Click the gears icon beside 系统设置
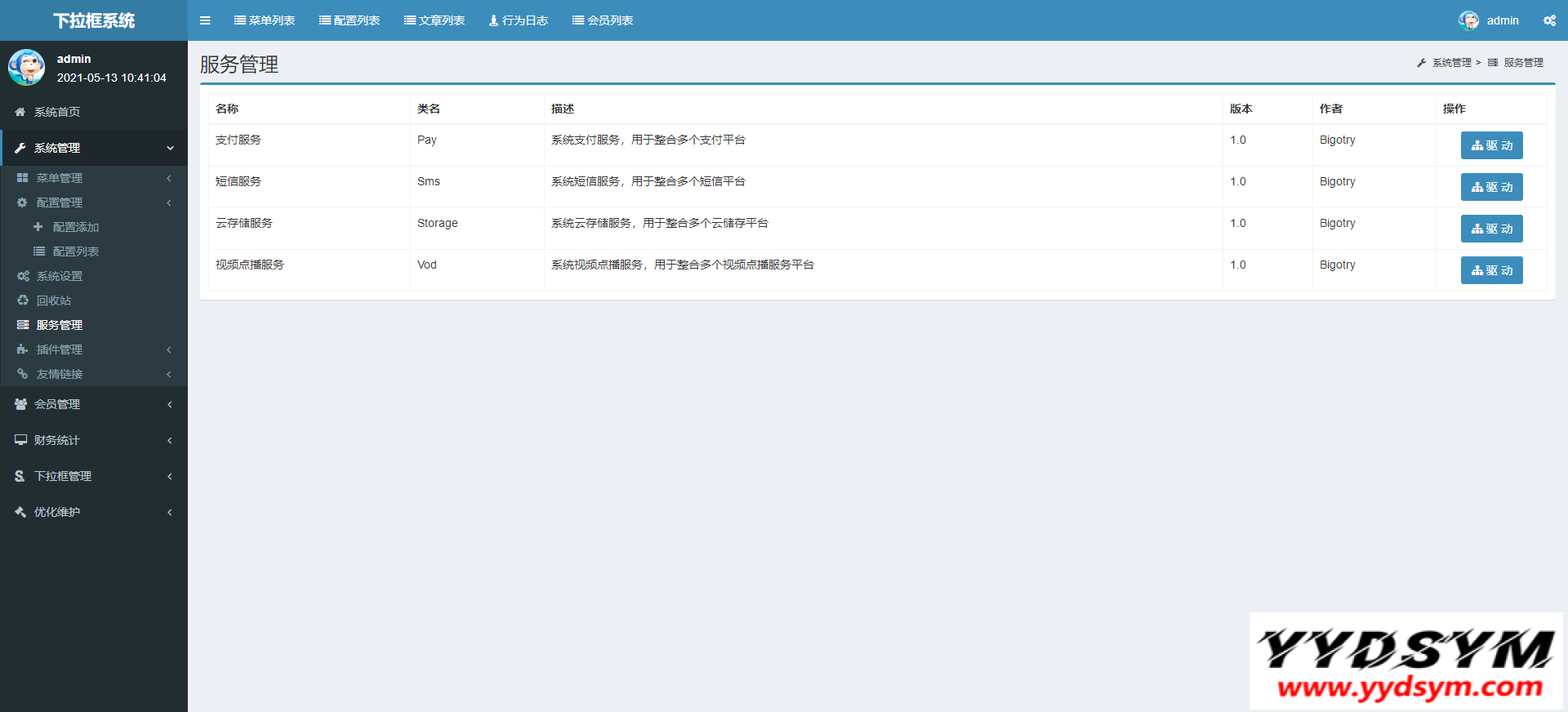Image resolution: width=1568 pixels, height=712 pixels. coord(23,276)
